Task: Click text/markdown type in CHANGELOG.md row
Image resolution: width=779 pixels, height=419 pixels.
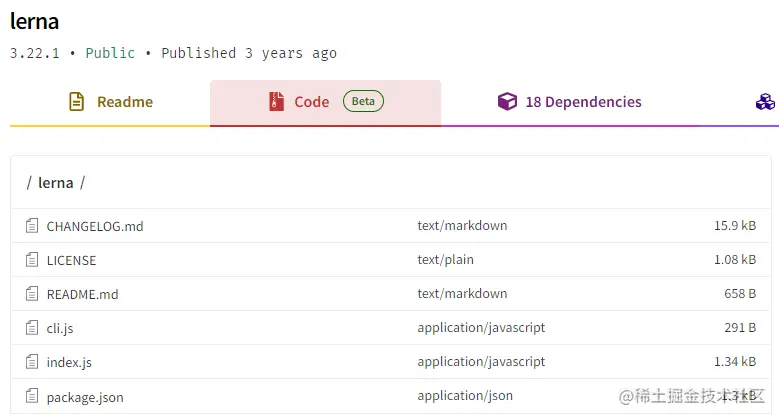Action: (462, 226)
